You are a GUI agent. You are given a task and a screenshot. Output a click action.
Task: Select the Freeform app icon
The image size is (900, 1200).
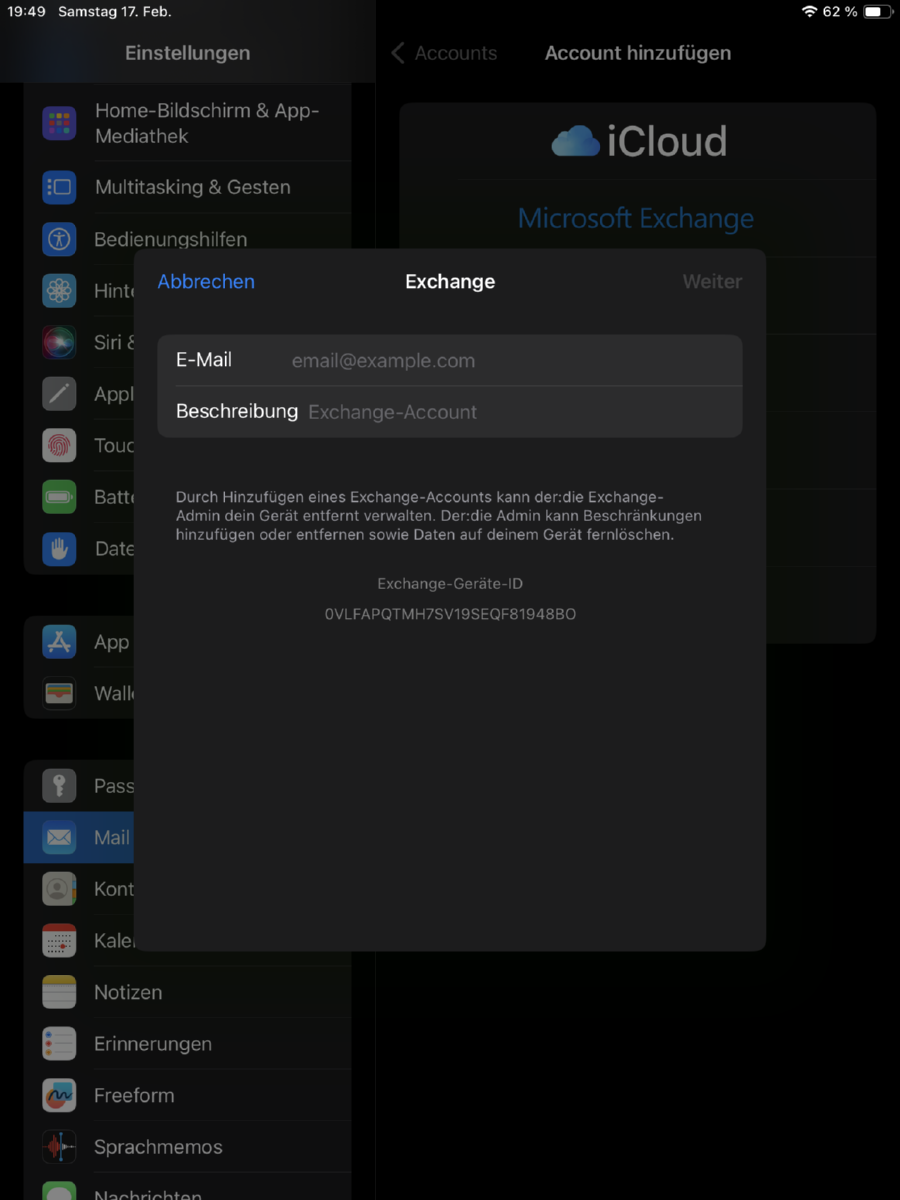pos(60,1095)
